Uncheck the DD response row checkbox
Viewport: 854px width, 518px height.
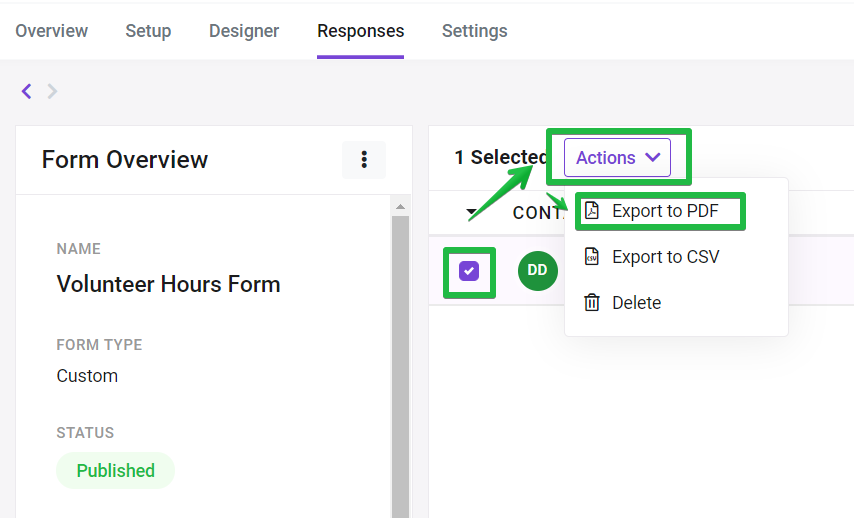tap(469, 271)
